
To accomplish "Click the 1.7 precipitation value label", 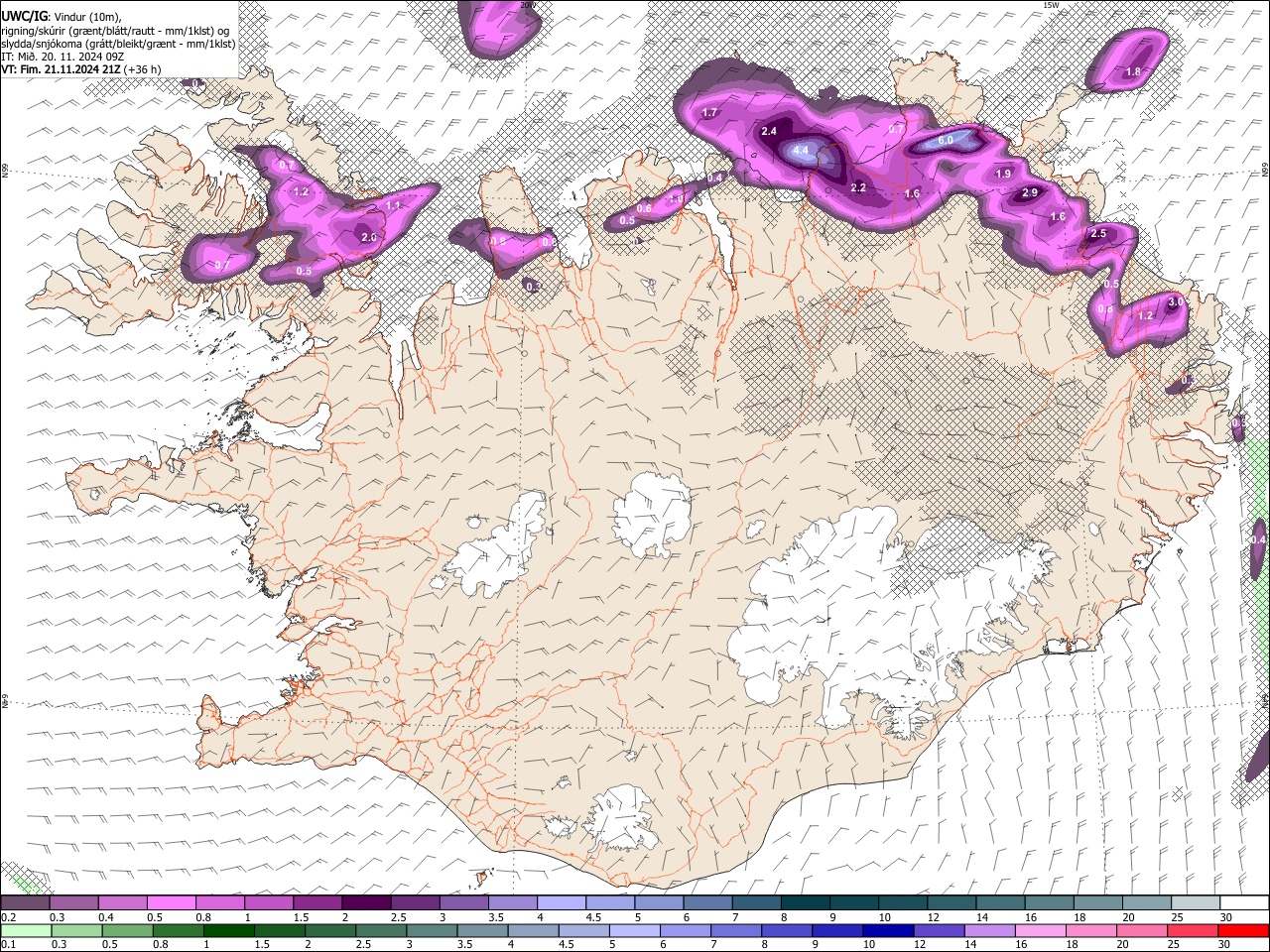I will pos(709,113).
